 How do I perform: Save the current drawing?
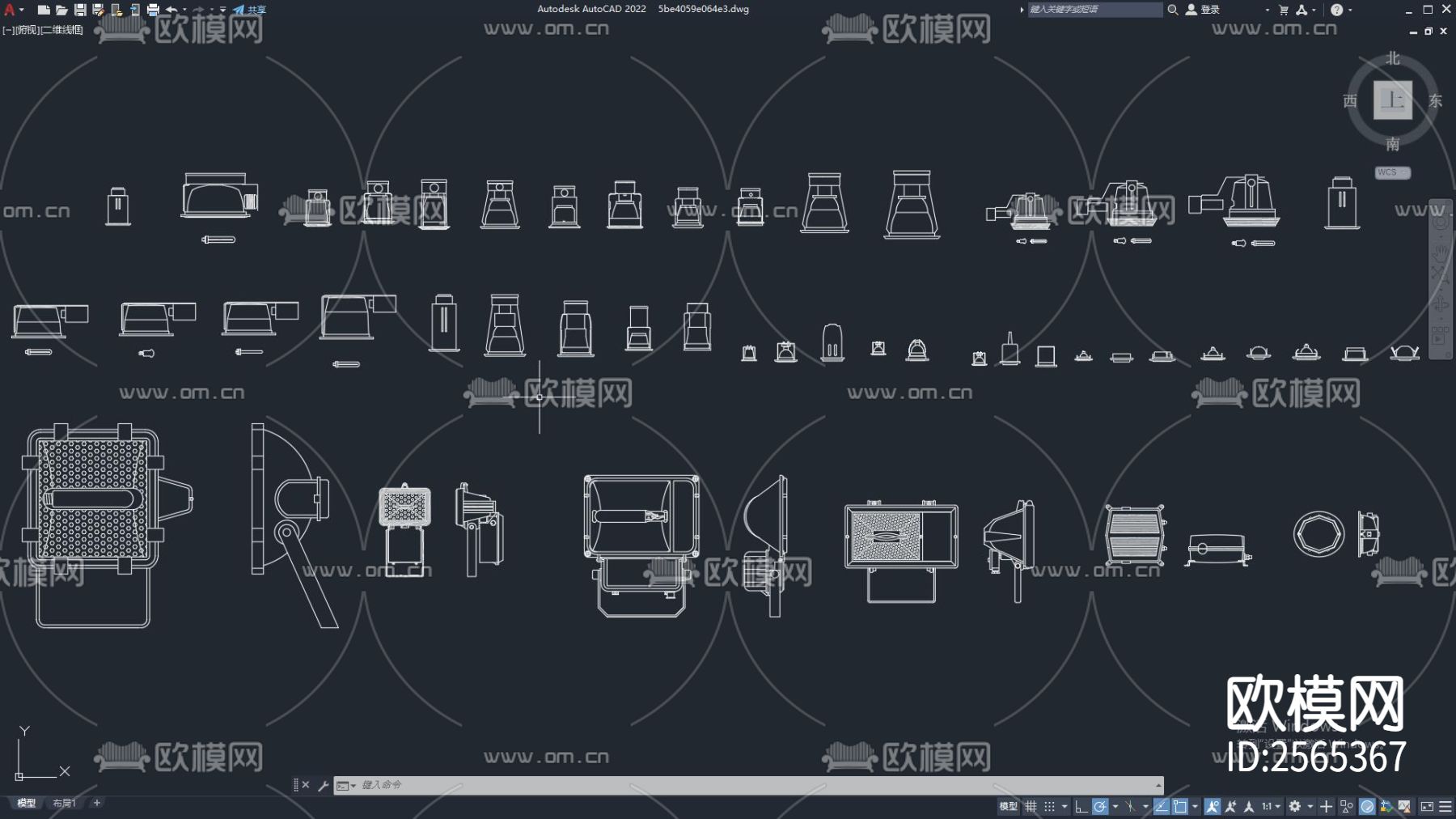81,10
